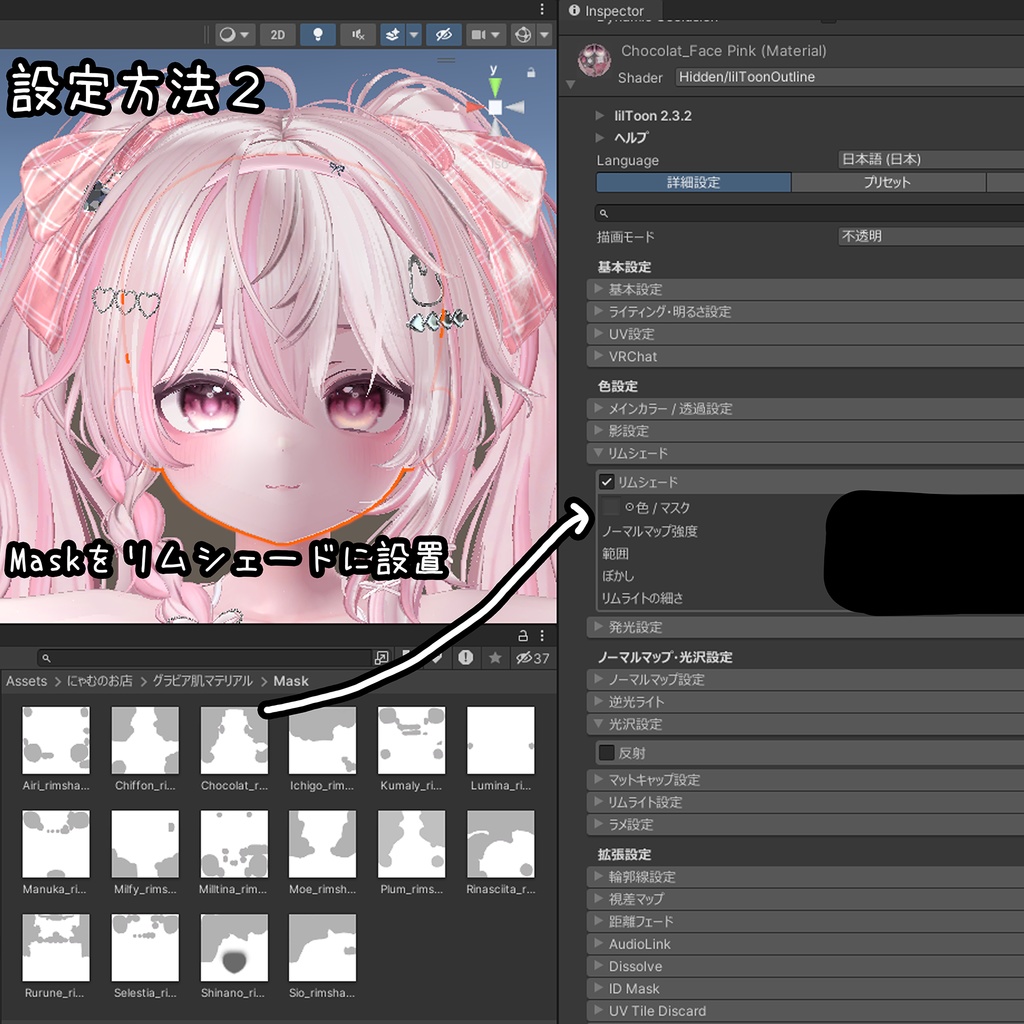Open the Gizmos globe dropdown arrow
Image resolution: width=1024 pixels, height=1024 pixels.
click(x=543, y=34)
